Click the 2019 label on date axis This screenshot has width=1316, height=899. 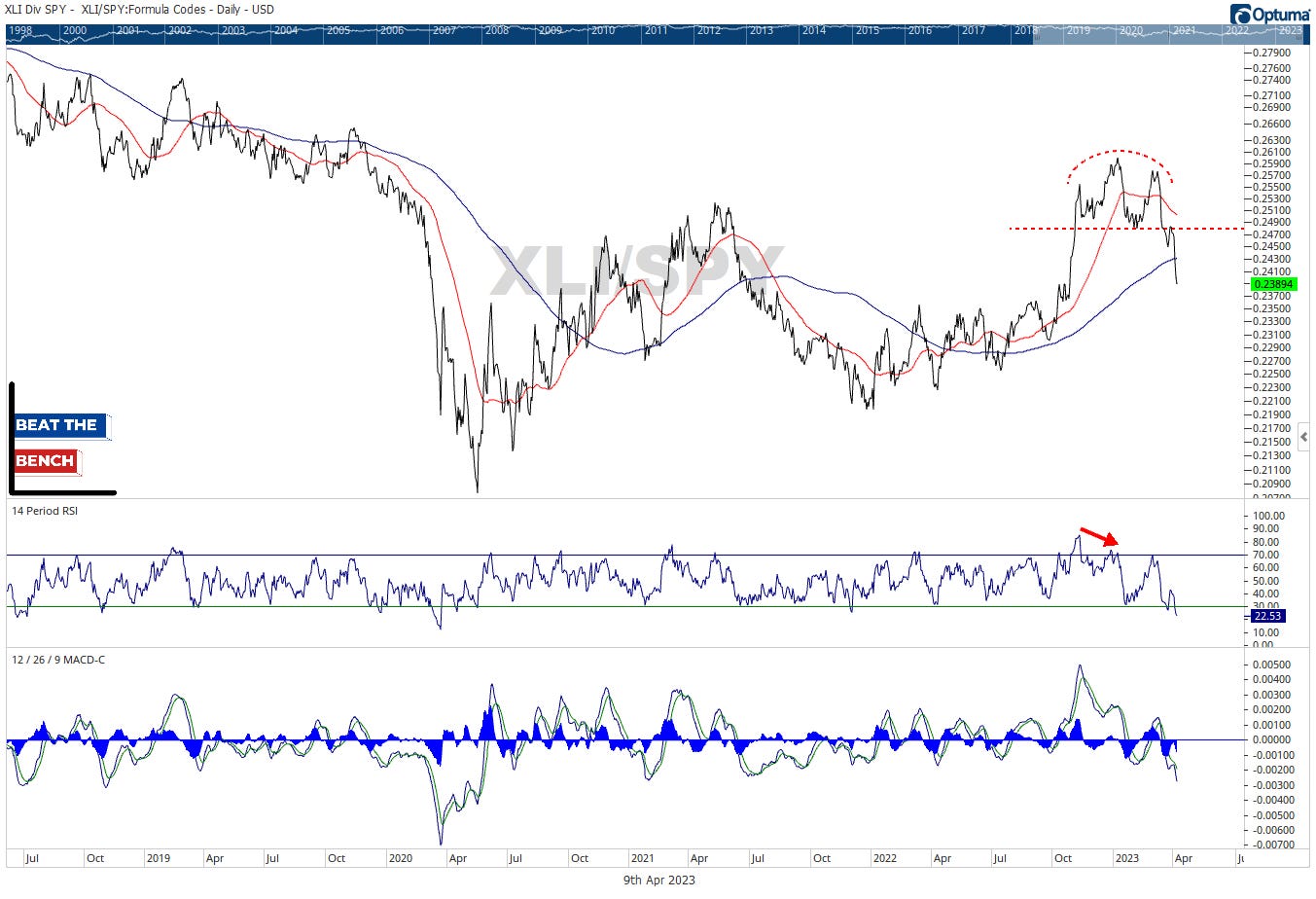point(158,859)
